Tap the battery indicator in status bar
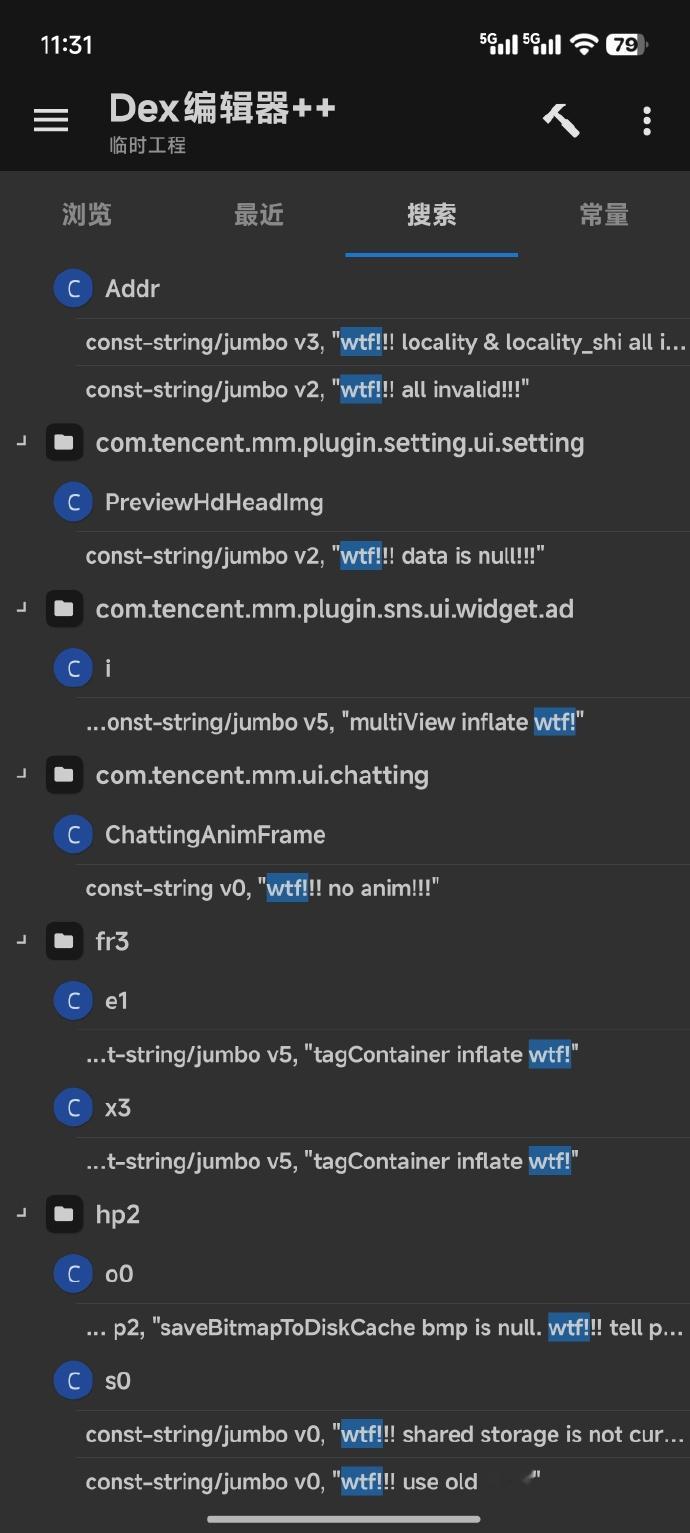Screen dimensions: 690x1533 coord(627,44)
